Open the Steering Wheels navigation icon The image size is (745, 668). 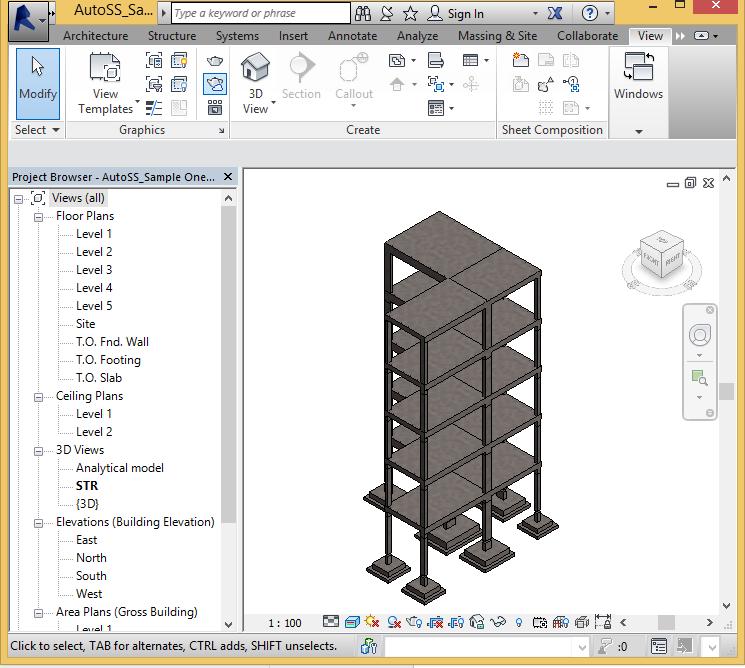pos(699,335)
